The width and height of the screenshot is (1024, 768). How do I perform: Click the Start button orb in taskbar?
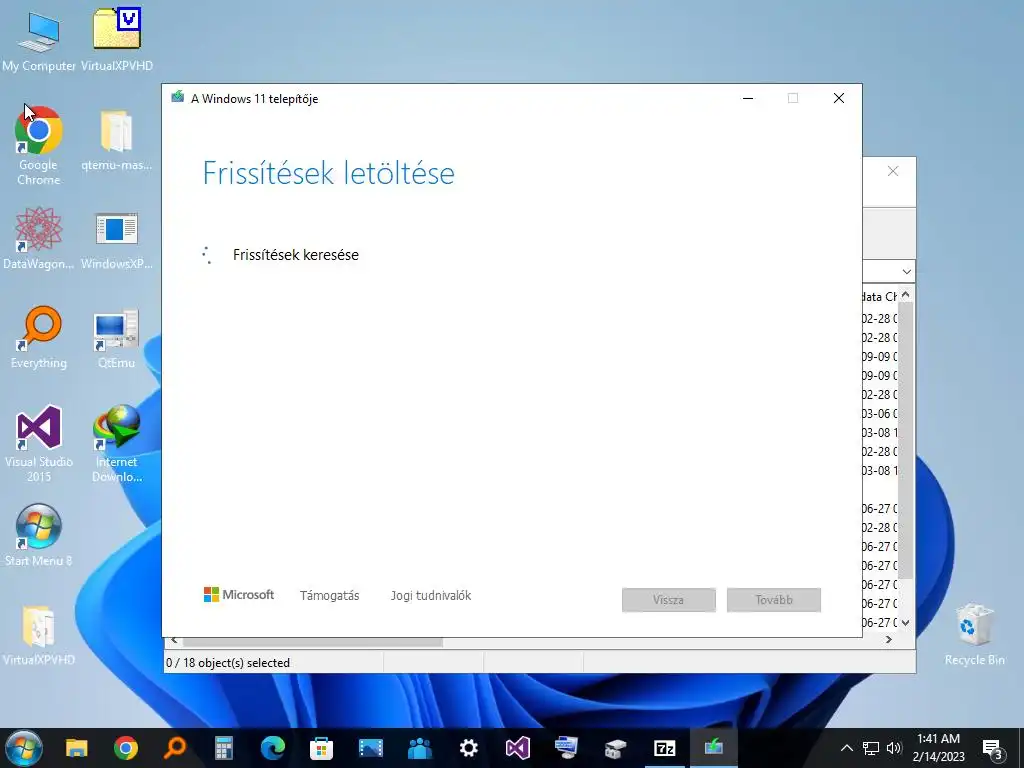click(23, 748)
